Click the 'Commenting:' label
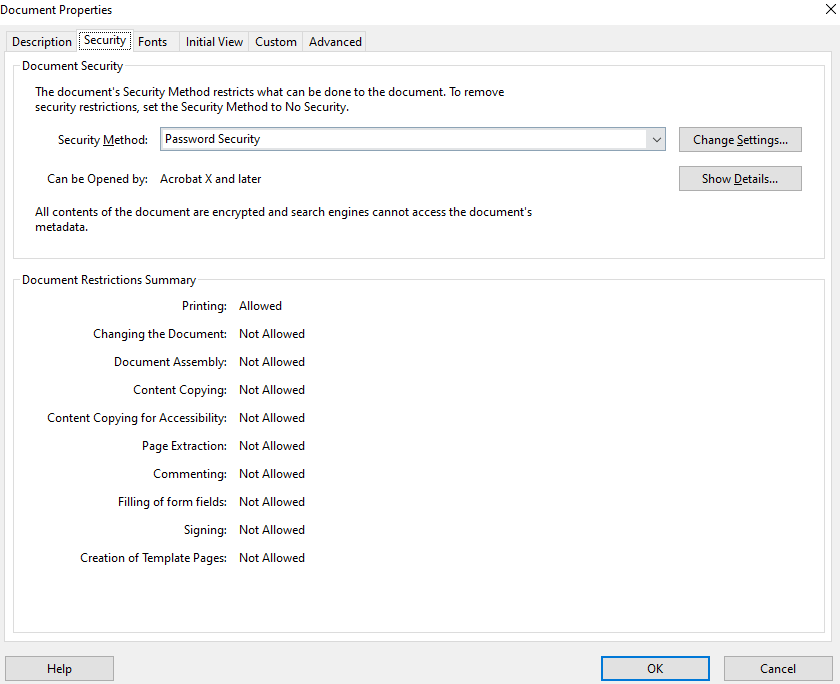The height and width of the screenshot is (684, 840). coord(190,474)
